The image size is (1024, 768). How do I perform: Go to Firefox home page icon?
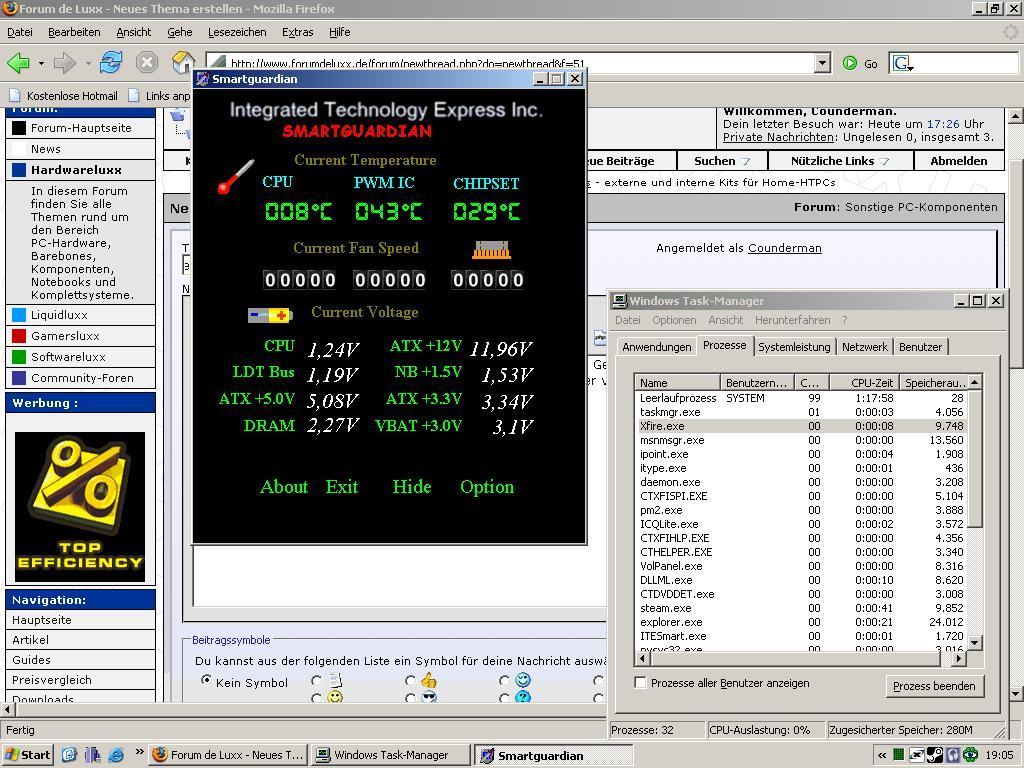click(183, 63)
